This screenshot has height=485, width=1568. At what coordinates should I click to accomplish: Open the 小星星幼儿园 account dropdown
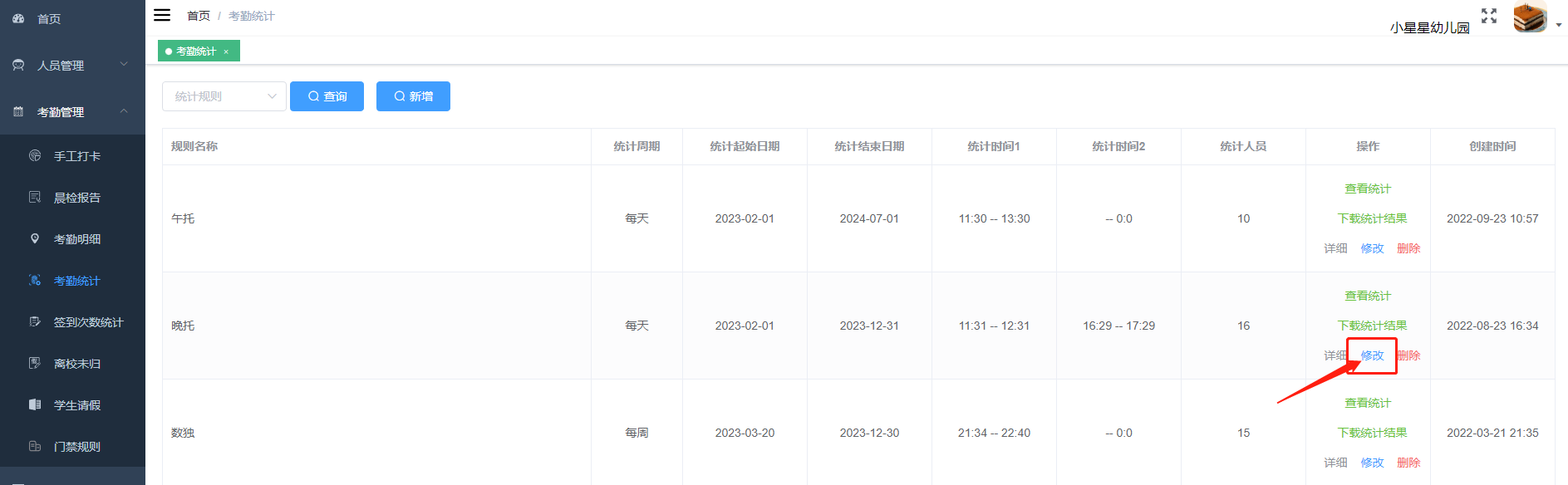(x=1529, y=17)
